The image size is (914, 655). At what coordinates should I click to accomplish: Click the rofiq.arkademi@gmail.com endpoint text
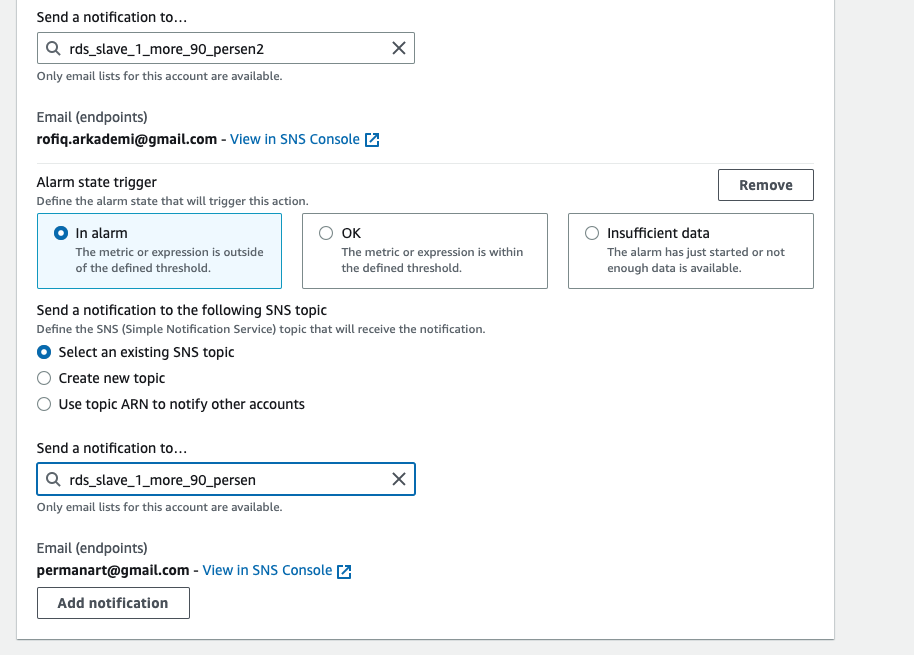[127, 139]
